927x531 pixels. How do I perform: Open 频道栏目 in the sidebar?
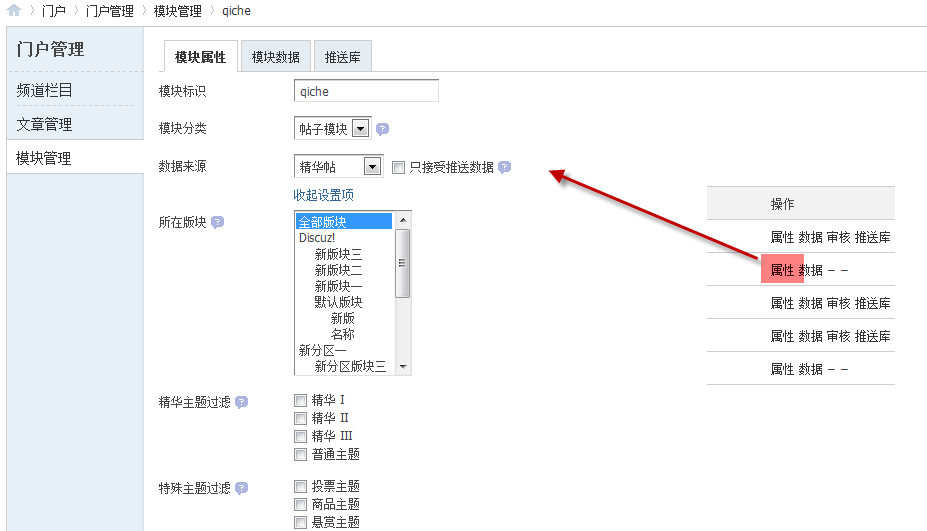[x=44, y=90]
